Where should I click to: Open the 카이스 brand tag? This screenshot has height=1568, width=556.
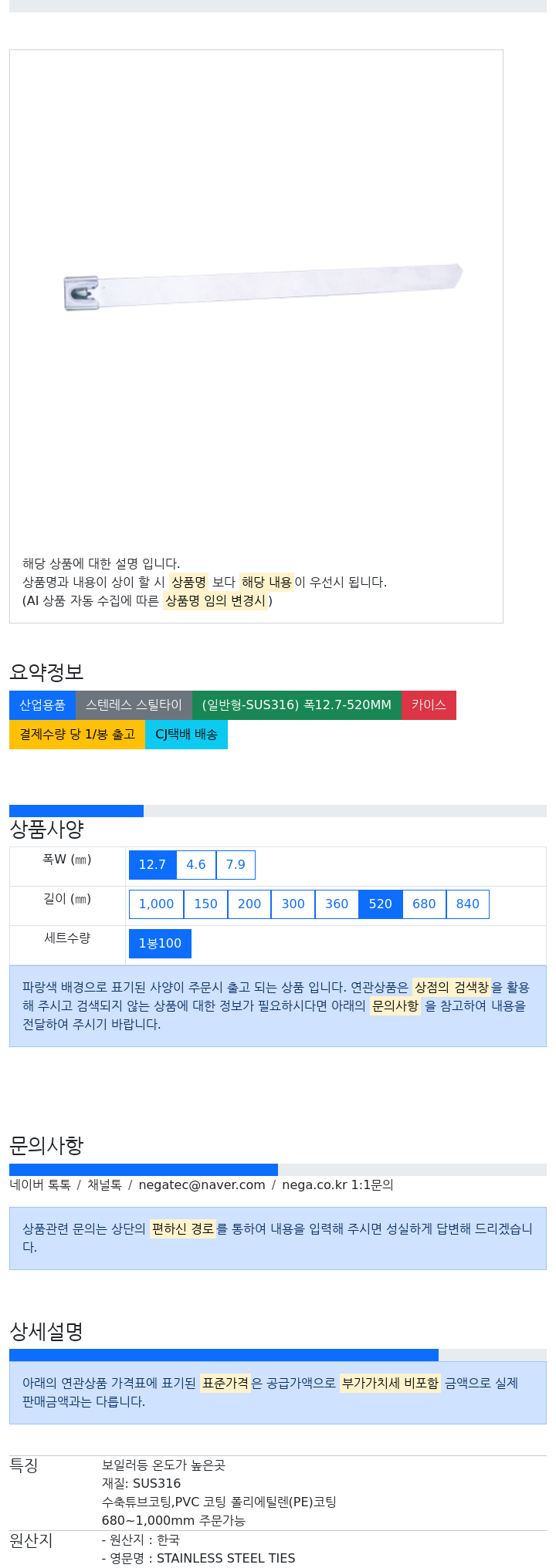[x=429, y=705]
